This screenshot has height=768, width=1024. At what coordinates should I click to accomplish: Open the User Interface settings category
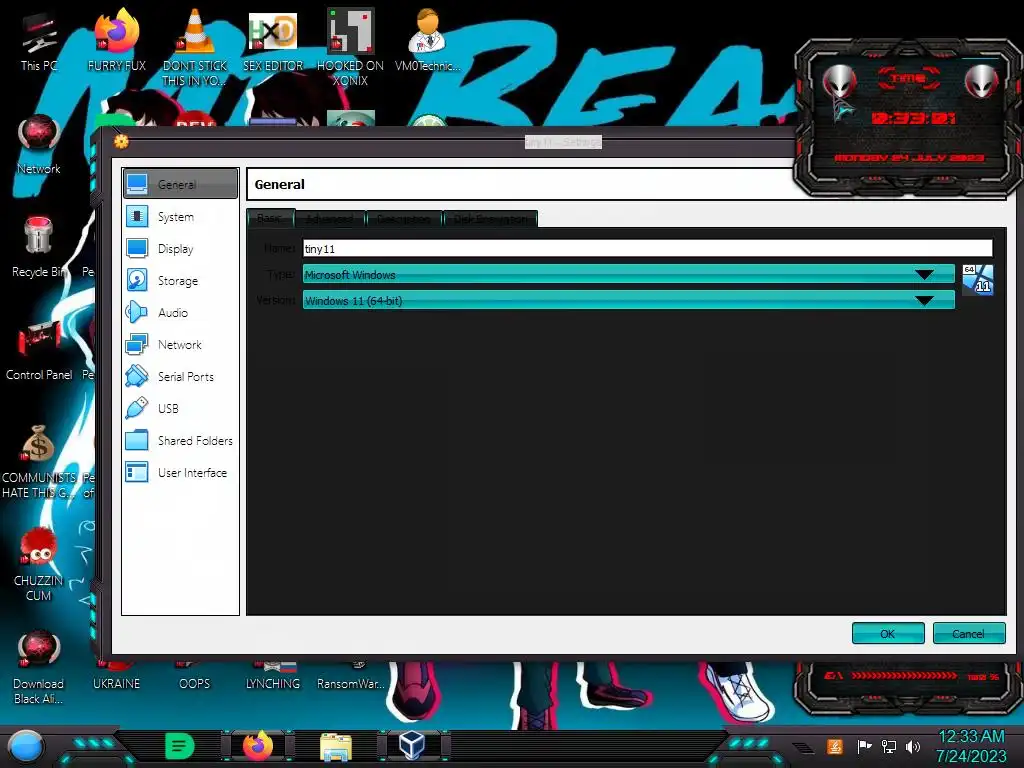[180, 473]
